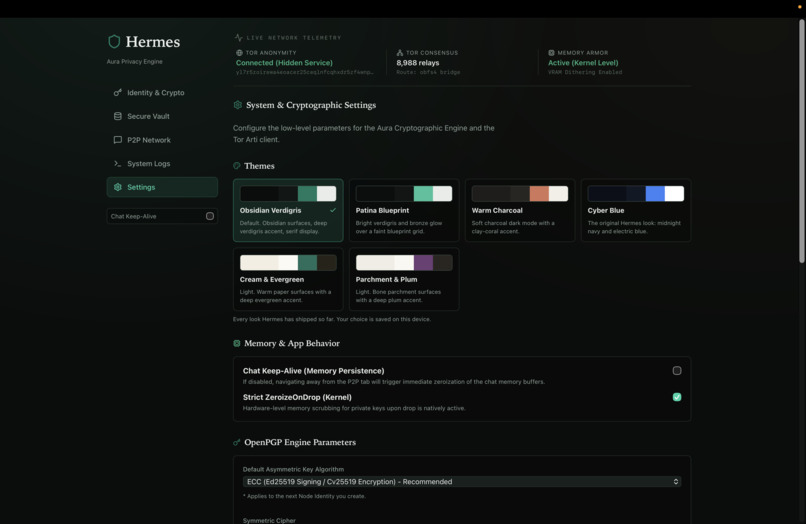806x524 pixels.
Task: Click the Symmetric Cipher label
Action: click(x=269, y=520)
